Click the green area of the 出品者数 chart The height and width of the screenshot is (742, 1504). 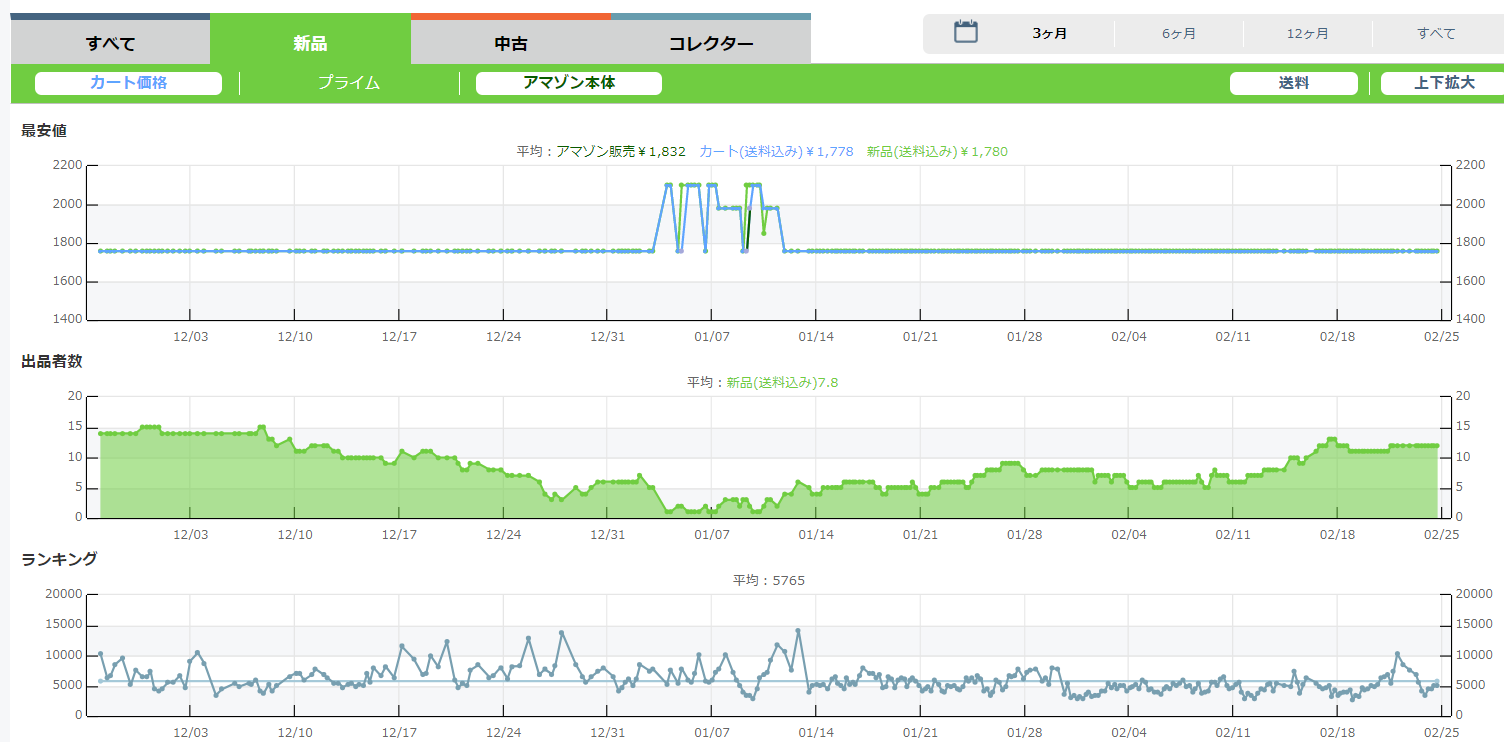[x=300, y=490]
